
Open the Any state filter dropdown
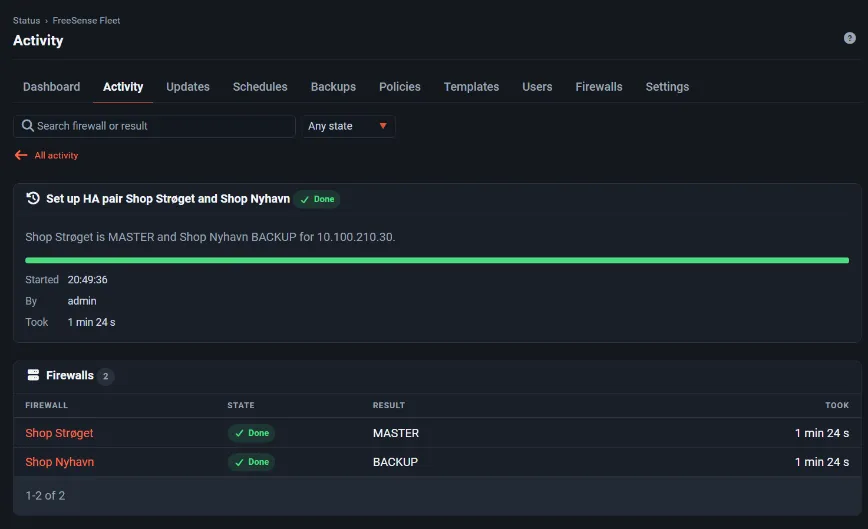(349, 126)
